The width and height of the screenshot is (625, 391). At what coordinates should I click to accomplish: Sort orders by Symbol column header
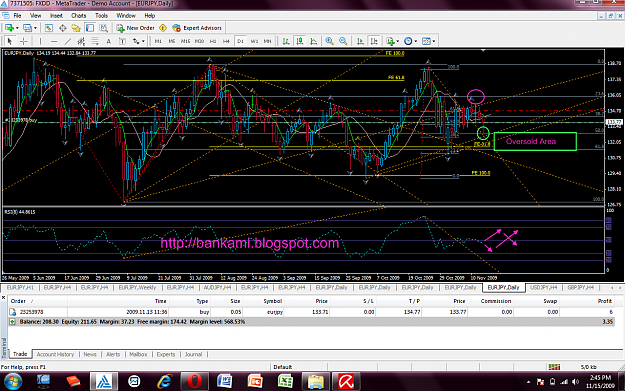pos(273,301)
